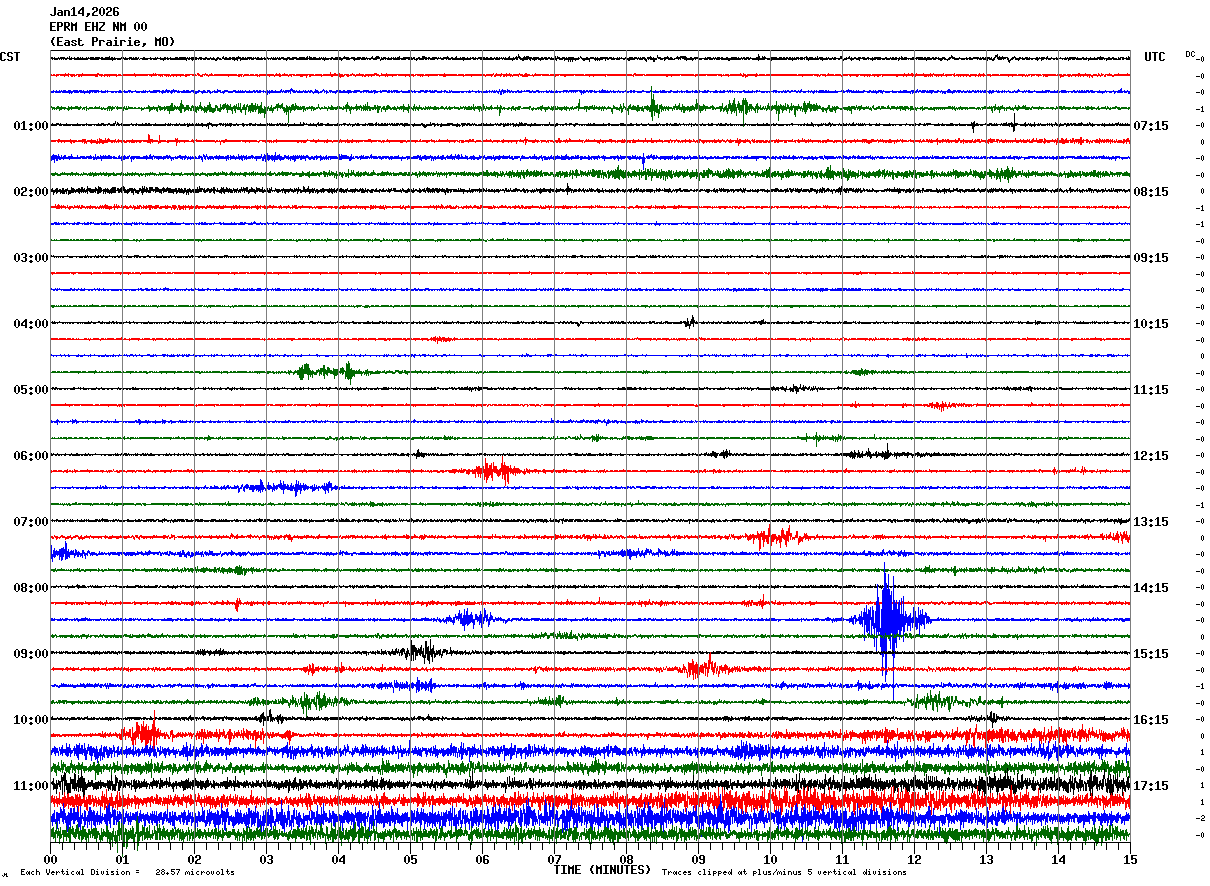The width and height of the screenshot is (1210, 886).
Task: Click the 09:15 UTC time label
Action: (1150, 258)
